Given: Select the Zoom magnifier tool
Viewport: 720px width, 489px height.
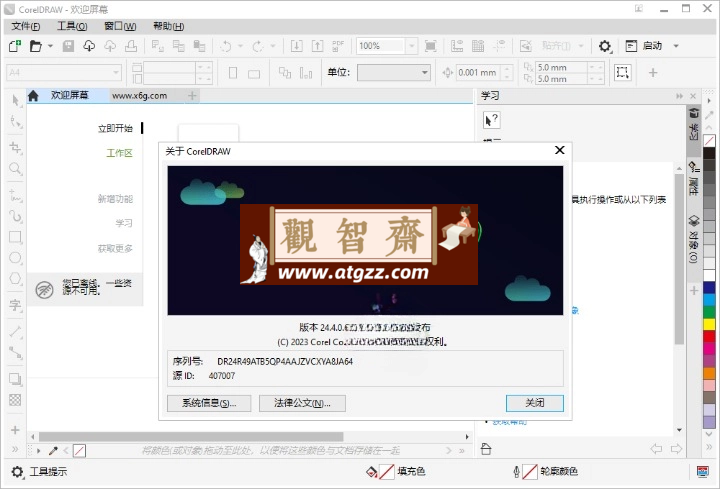Looking at the screenshot, I should (15, 169).
